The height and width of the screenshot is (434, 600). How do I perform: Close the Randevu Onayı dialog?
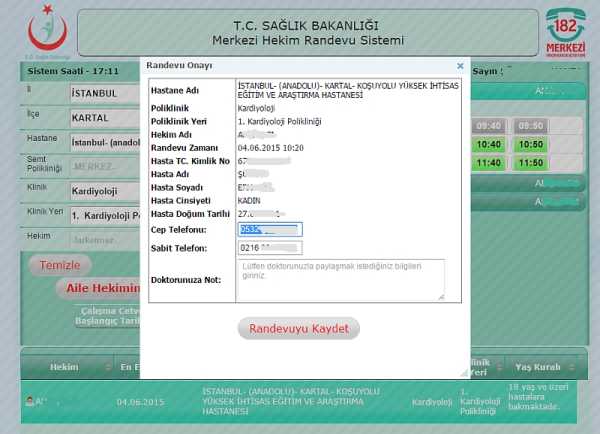(x=460, y=66)
